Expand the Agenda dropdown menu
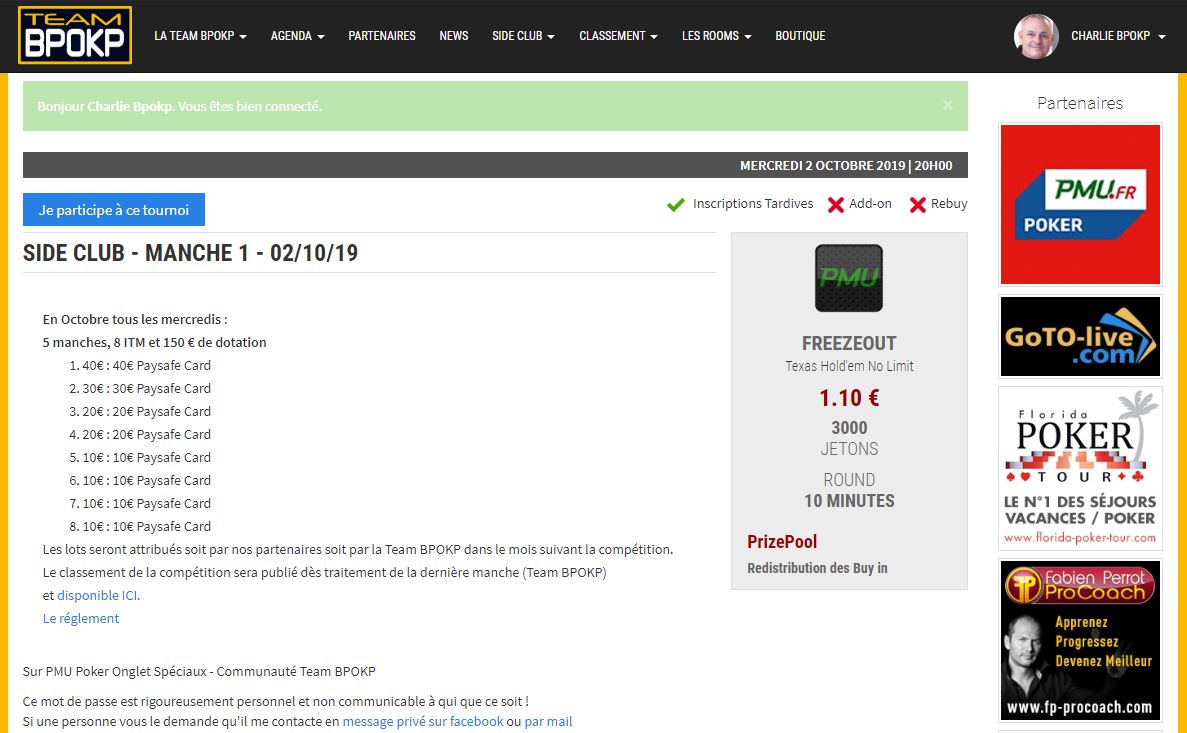This screenshot has height=733, width=1187. pyautogui.click(x=298, y=36)
